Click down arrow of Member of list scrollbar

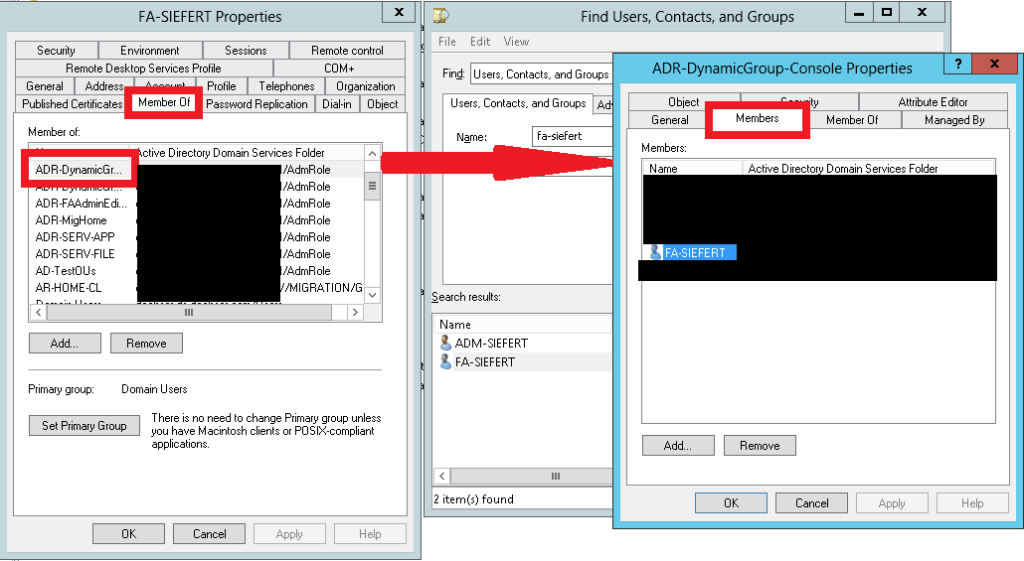tap(372, 295)
